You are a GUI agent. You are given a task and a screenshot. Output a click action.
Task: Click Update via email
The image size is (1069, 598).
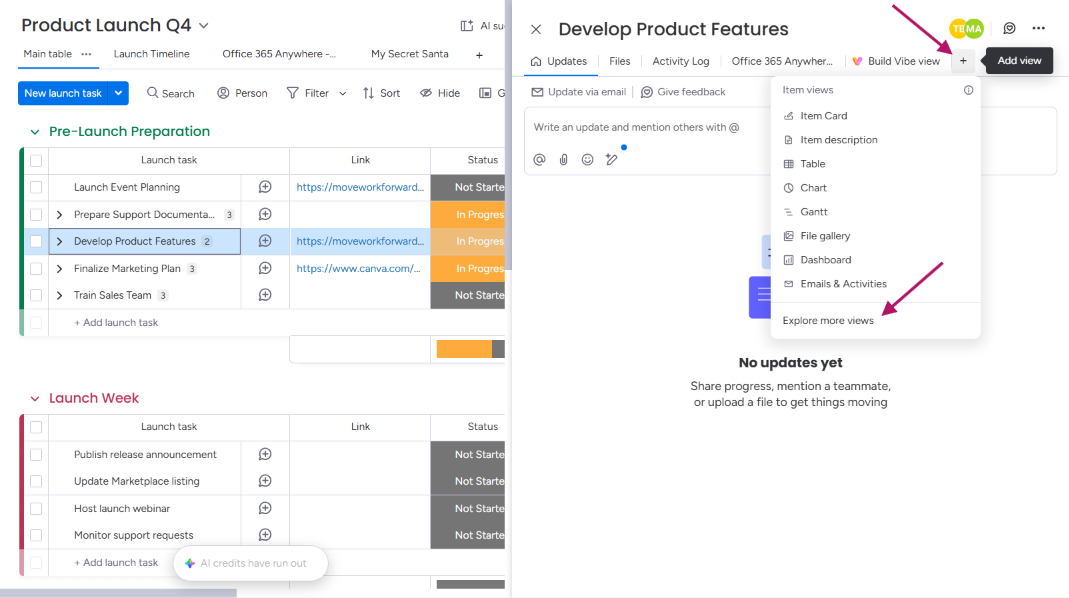click(579, 92)
